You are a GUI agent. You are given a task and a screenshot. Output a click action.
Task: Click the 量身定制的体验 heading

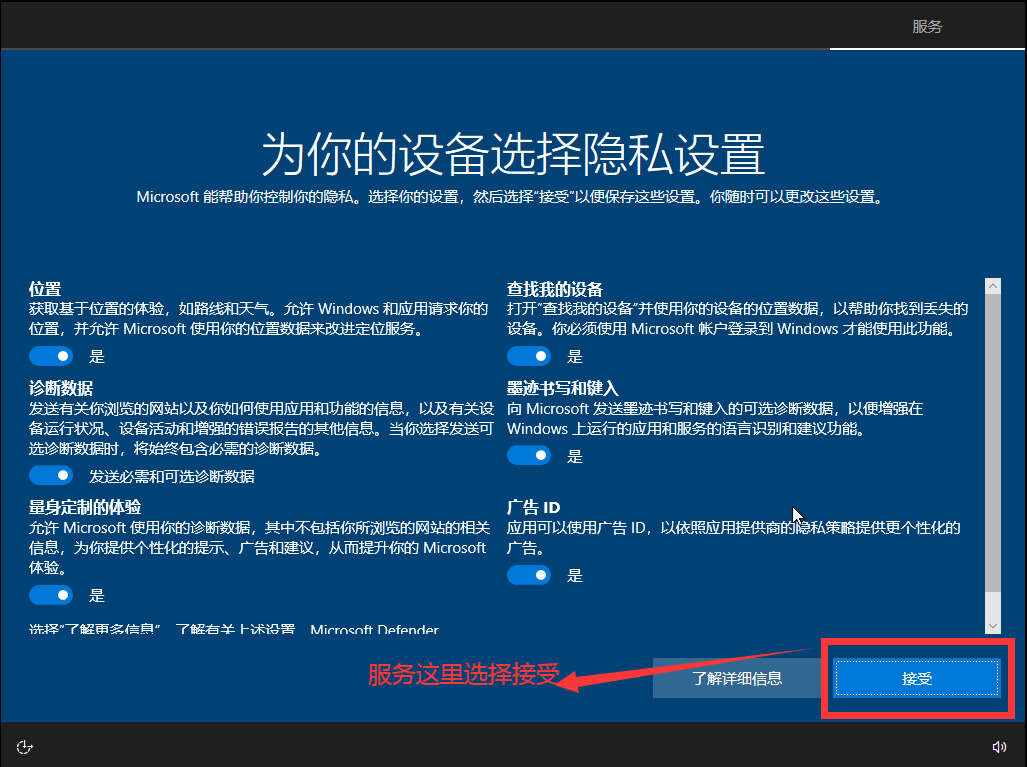(84, 507)
